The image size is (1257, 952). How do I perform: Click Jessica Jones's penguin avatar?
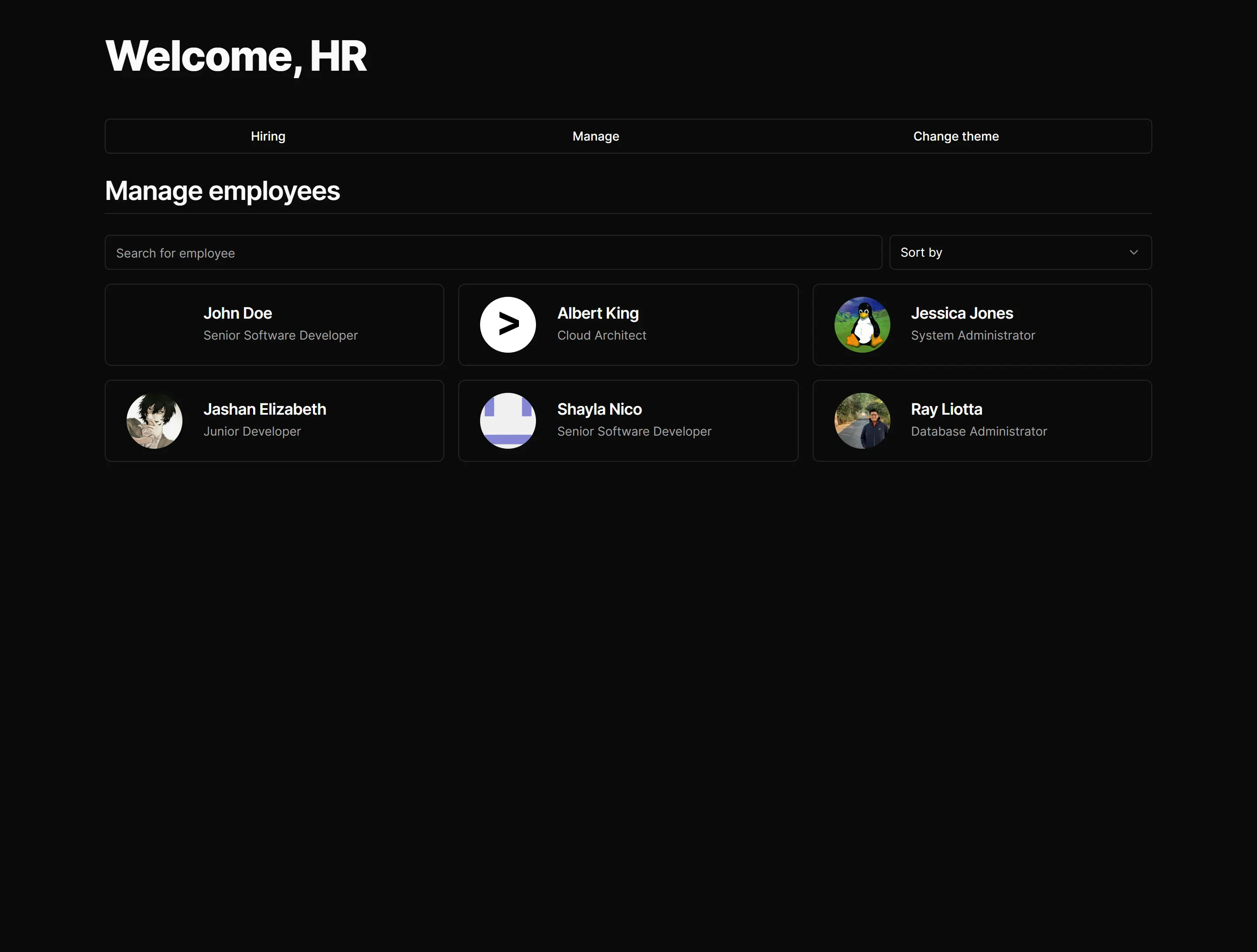(x=862, y=324)
